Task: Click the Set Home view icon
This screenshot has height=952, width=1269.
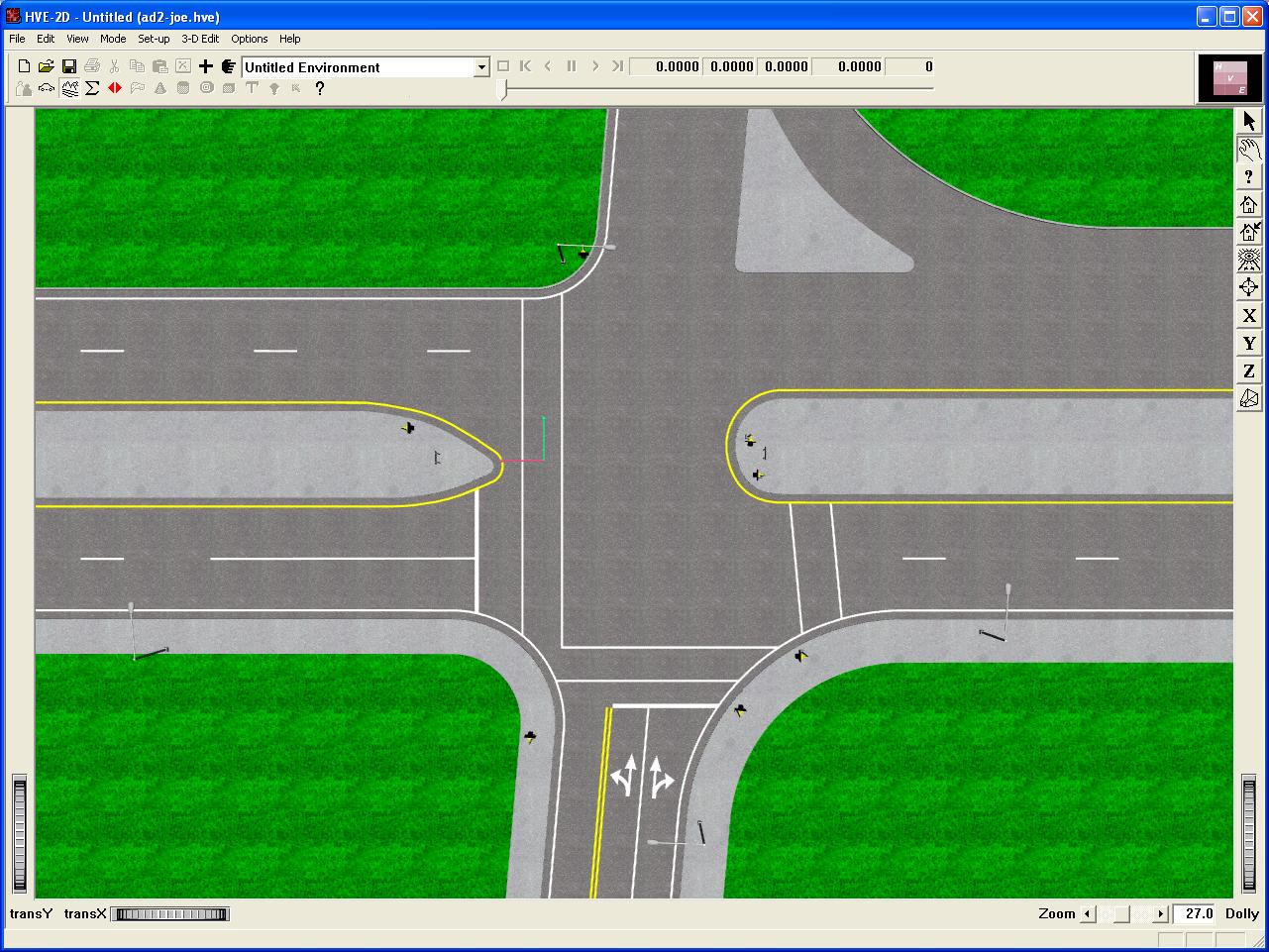Action: pyautogui.click(x=1249, y=233)
